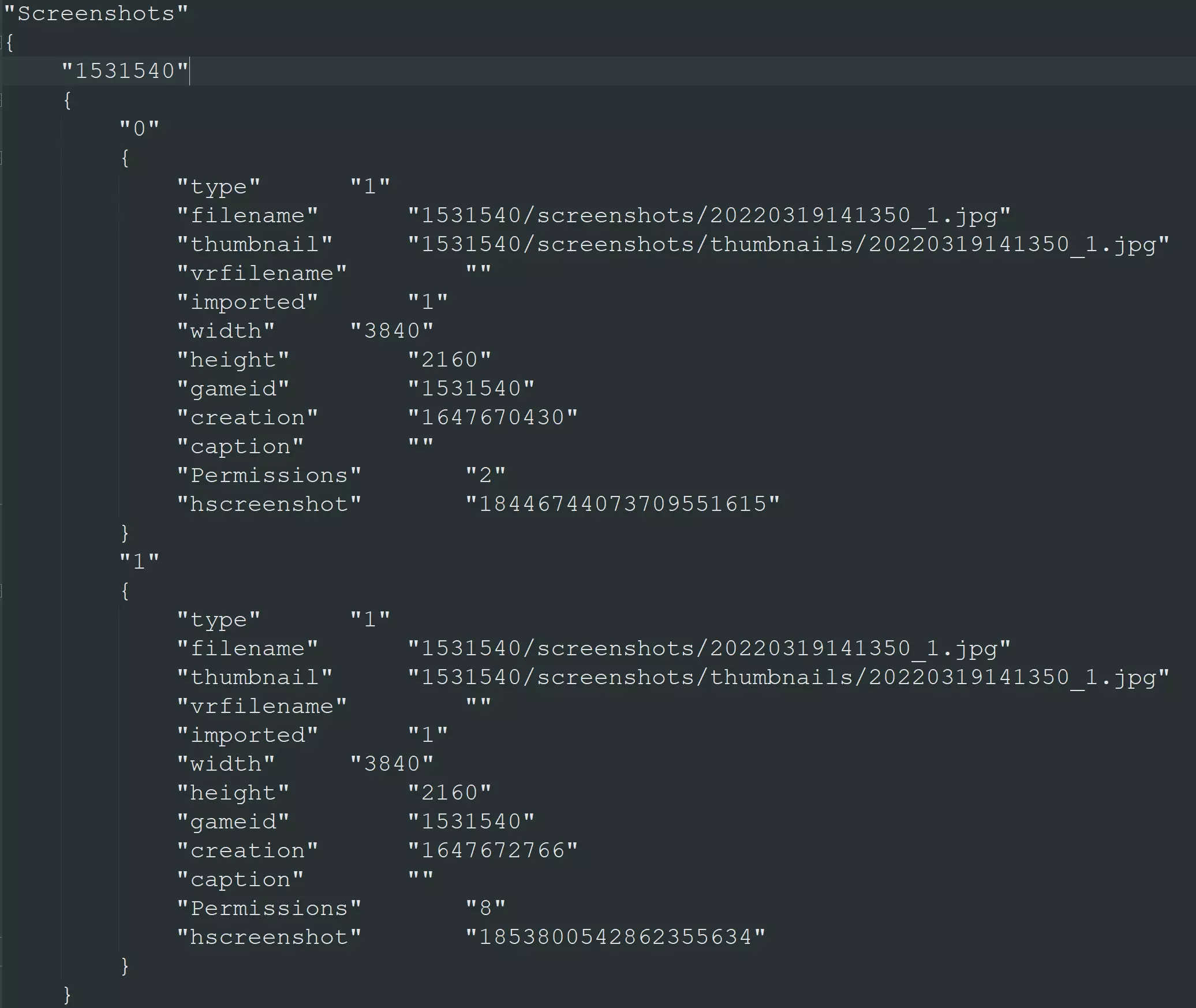The image size is (1196, 1008).
Task: Place cursor on the highlighted "1531540" section key
Action: (125, 71)
